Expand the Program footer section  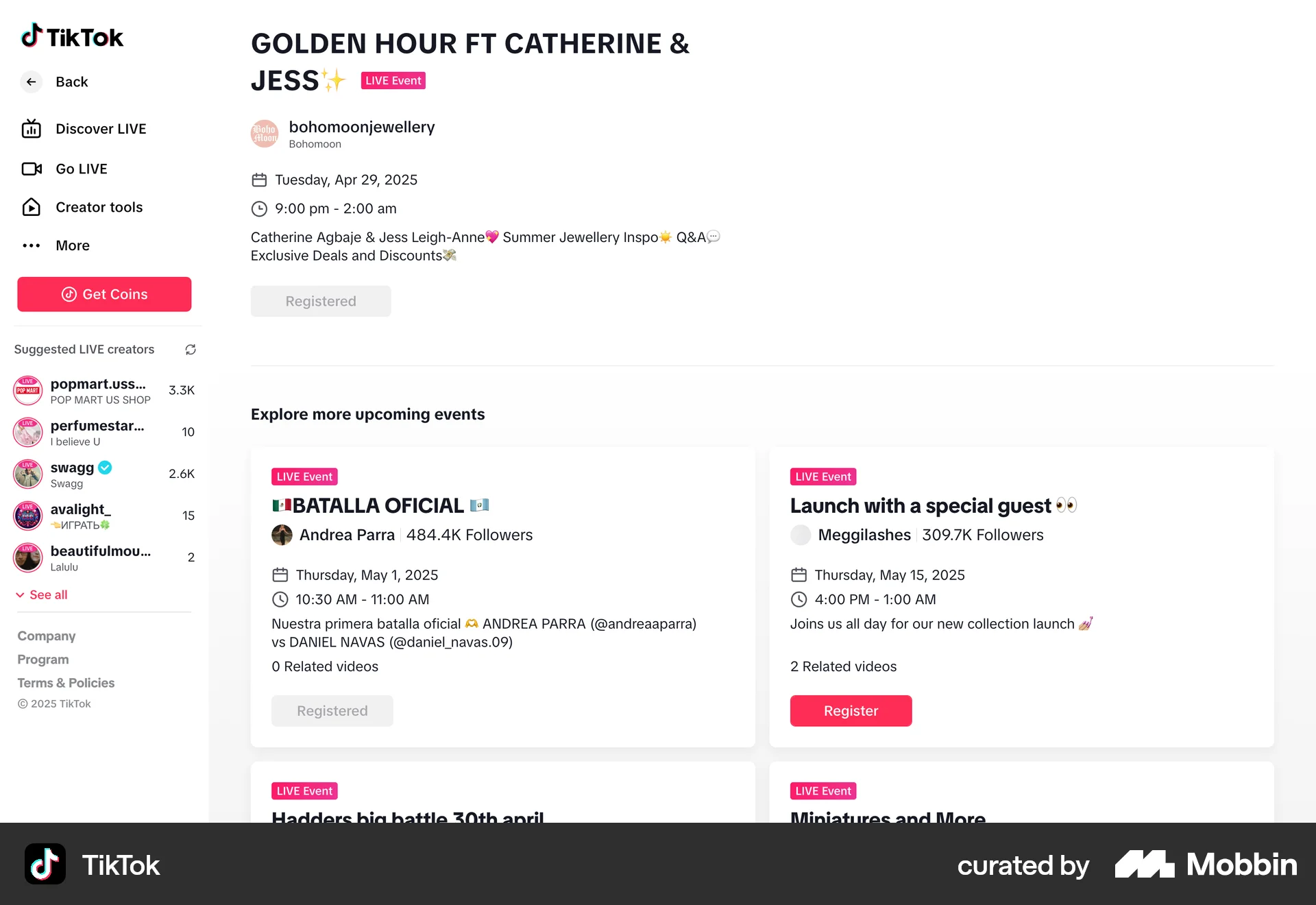click(43, 660)
